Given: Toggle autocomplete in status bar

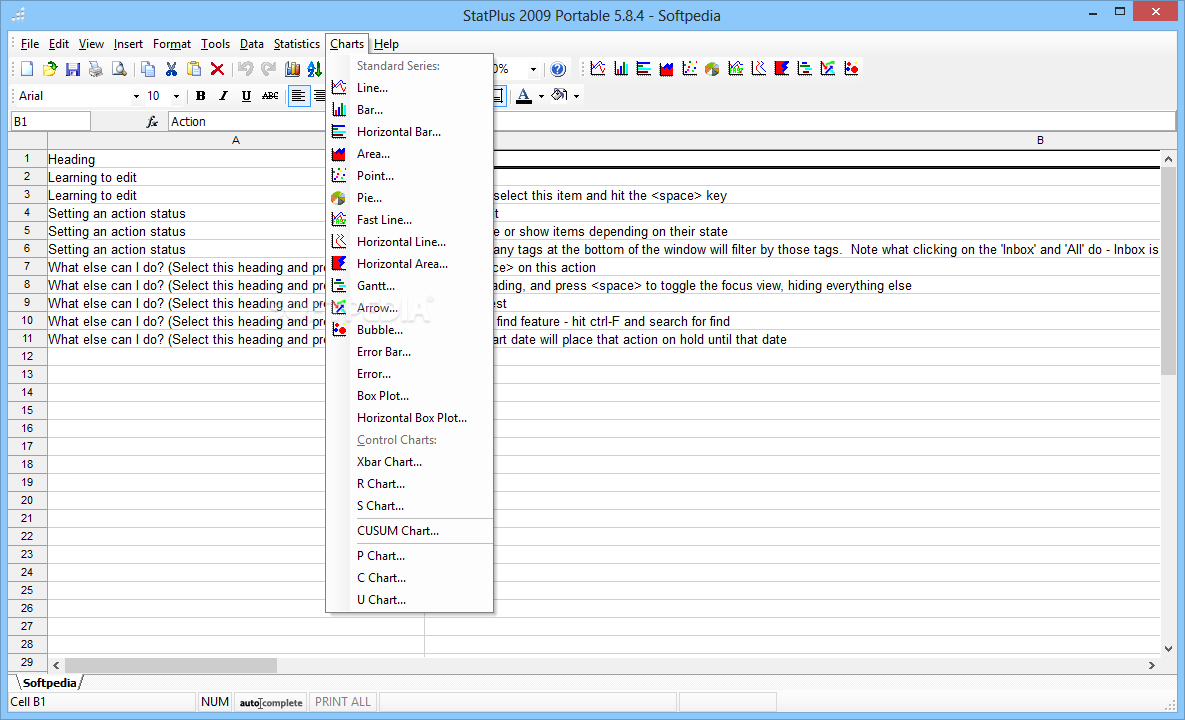Looking at the screenshot, I should (271, 702).
